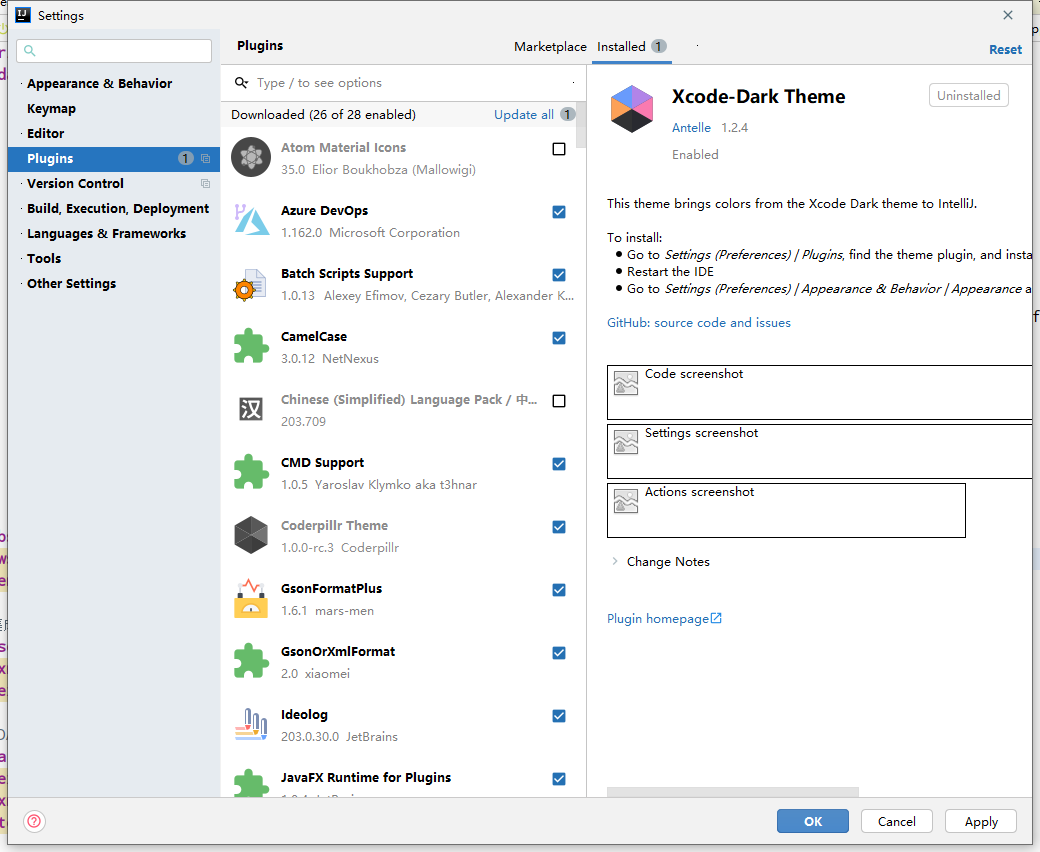Click the plugin list vertical scrollbar
Image resolution: width=1040 pixels, height=852 pixels.
point(581,126)
